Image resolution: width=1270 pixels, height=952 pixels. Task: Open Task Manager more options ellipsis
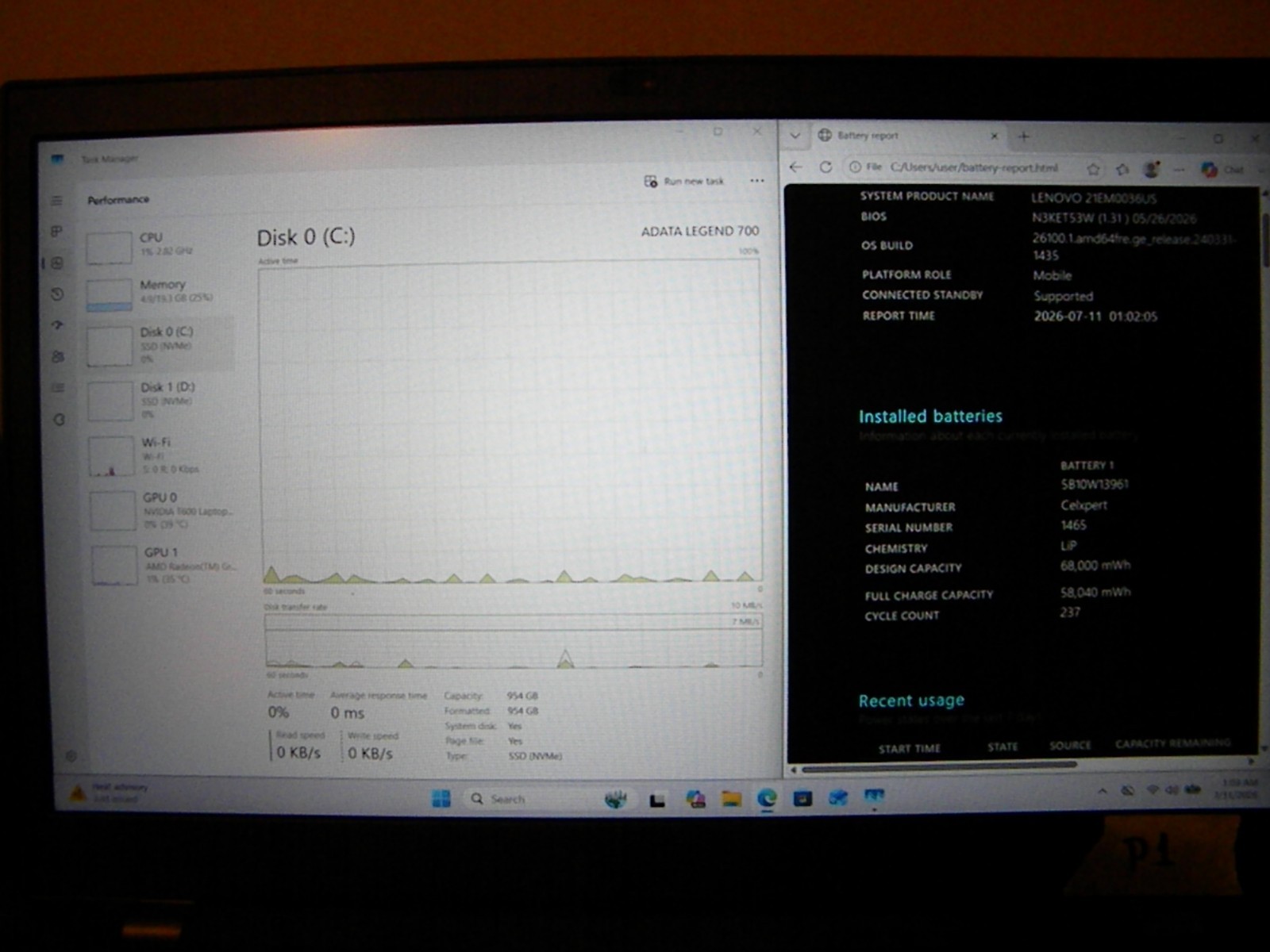pyautogui.click(x=757, y=181)
